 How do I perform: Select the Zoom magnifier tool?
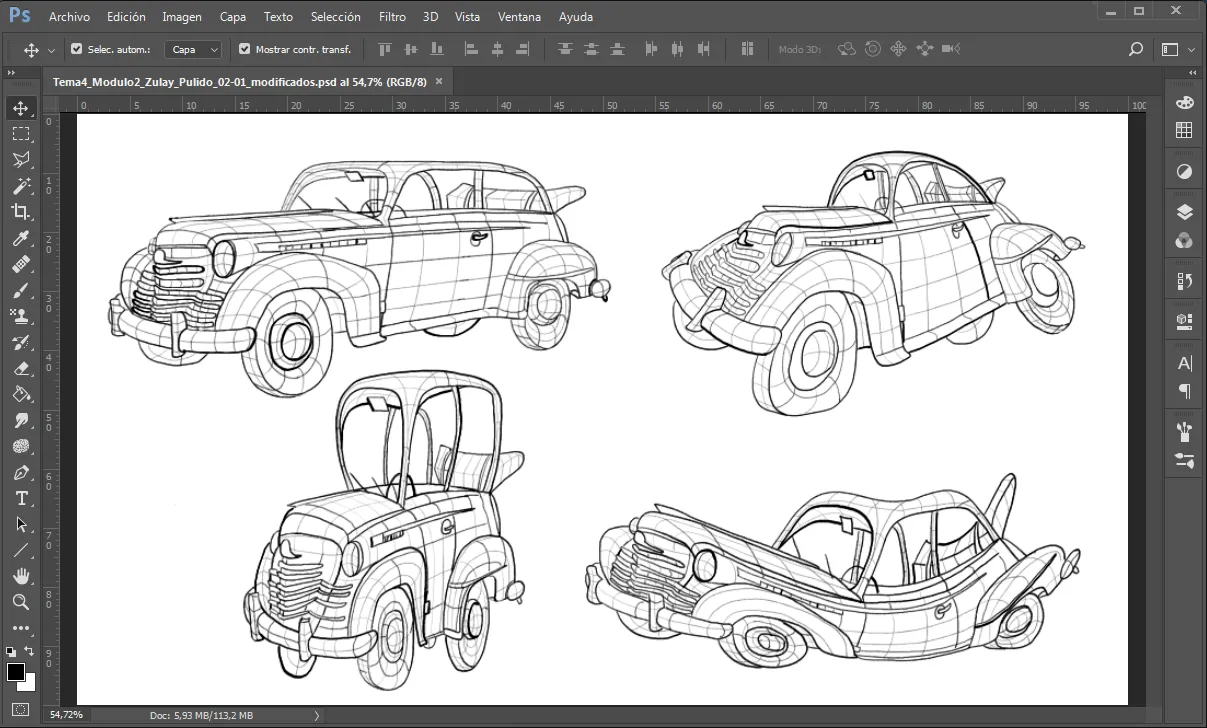(x=20, y=602)
